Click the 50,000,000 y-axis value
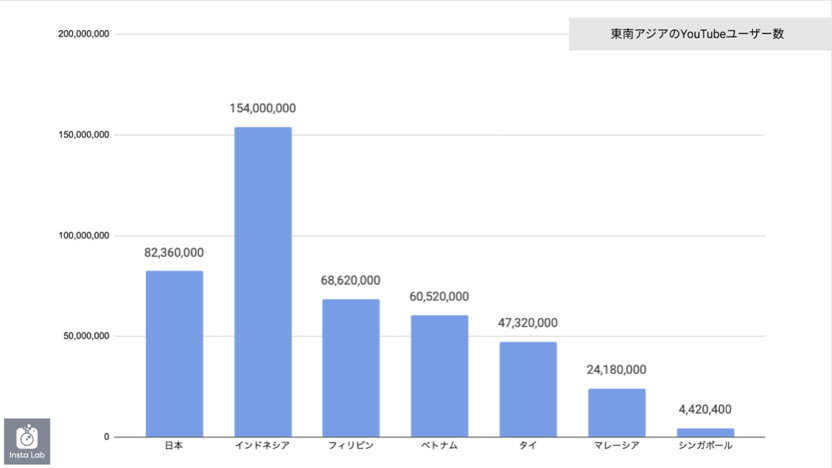 coord(86,336)
